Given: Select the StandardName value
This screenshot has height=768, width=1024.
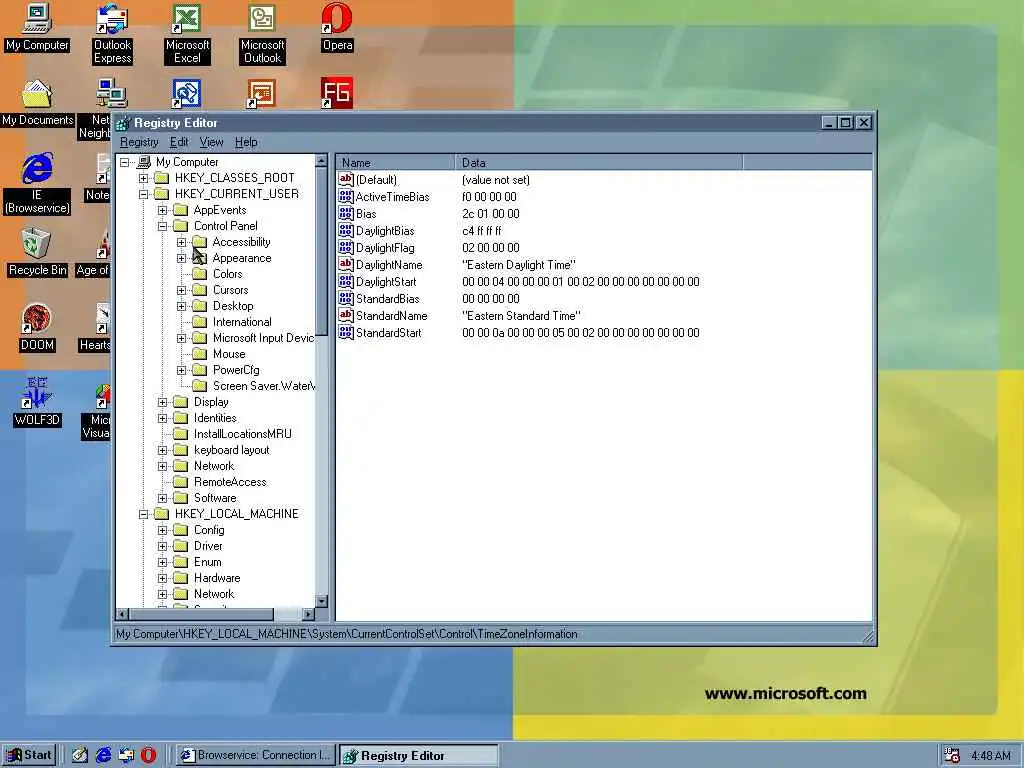Looking at the screenshot, I should tap(391, 315).
